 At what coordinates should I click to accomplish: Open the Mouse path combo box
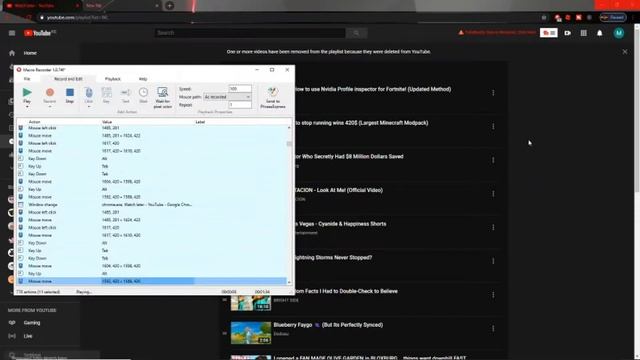227,97
